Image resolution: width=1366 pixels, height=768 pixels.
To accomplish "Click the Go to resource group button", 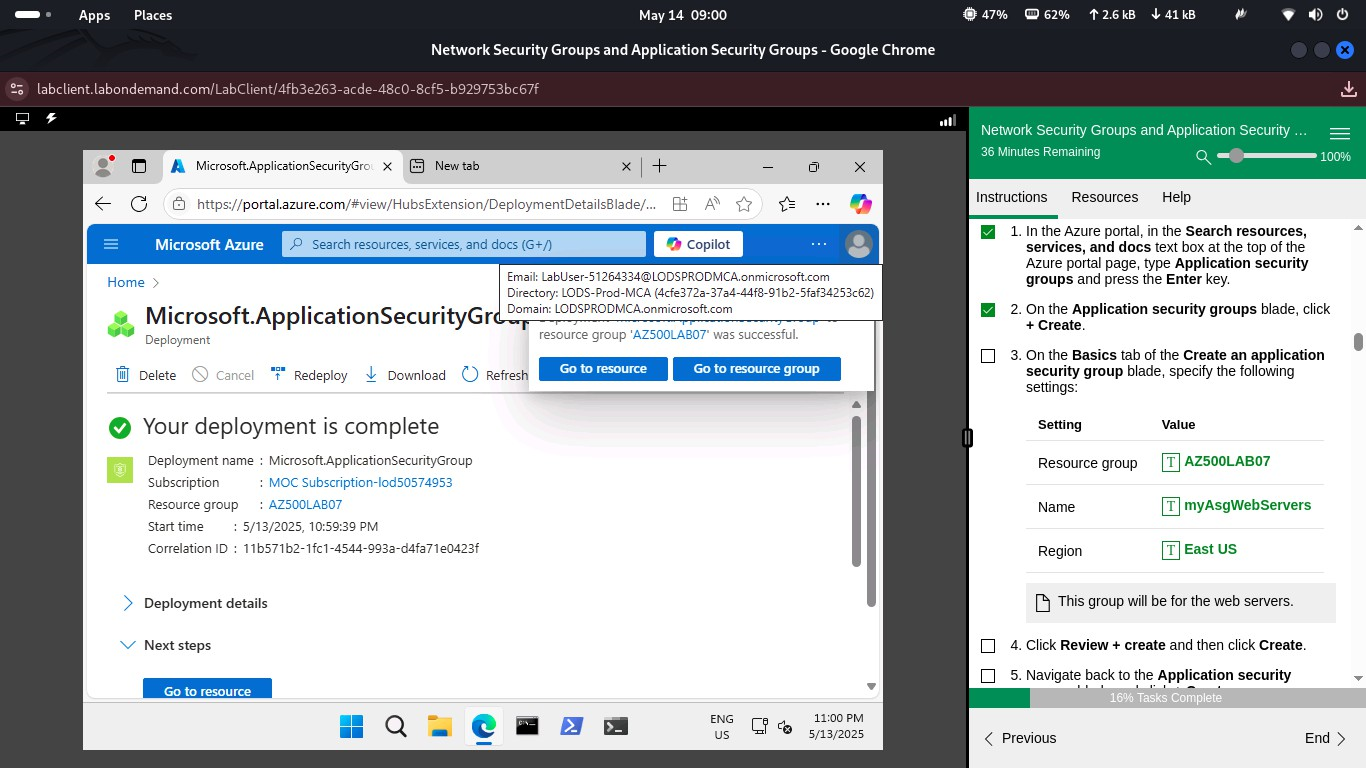I will coord(756,369).
